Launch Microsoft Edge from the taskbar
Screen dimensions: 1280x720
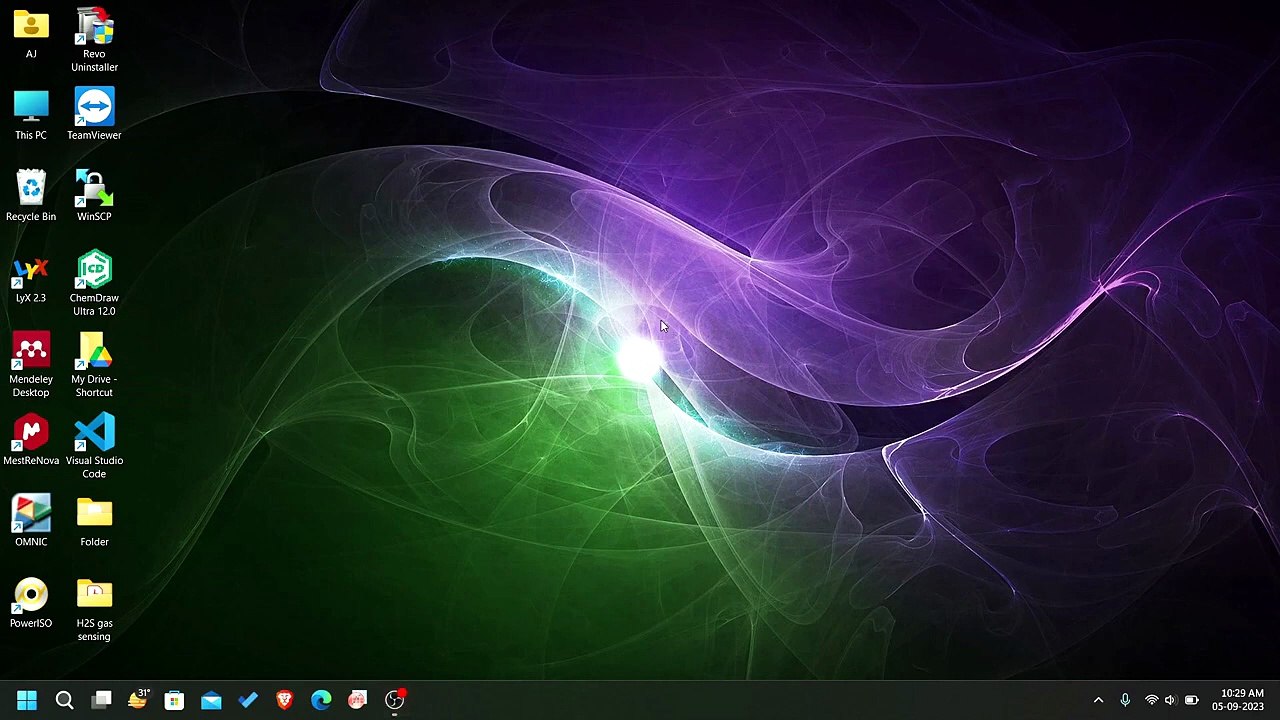(x=321, y=700)
